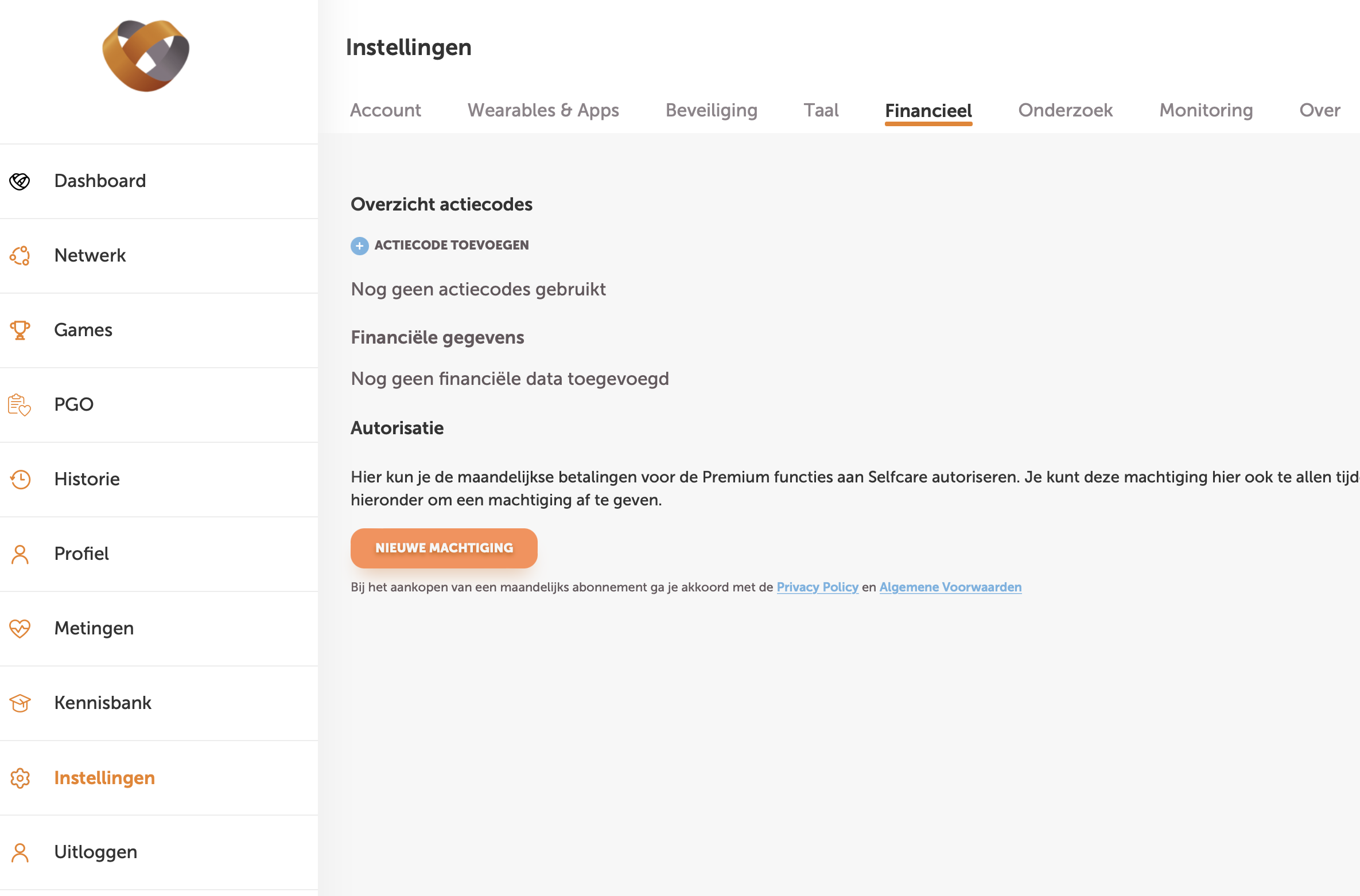
Task: Click the Kennisbank graduation cap icon
Action: [20, 703]
